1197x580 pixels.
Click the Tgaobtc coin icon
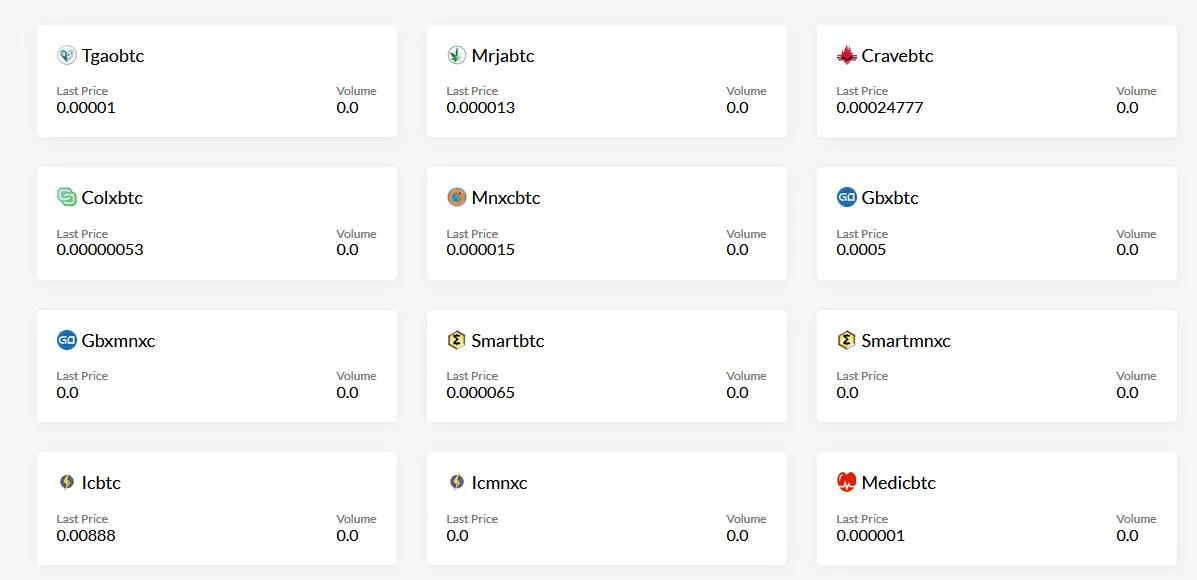coord(67,56)
